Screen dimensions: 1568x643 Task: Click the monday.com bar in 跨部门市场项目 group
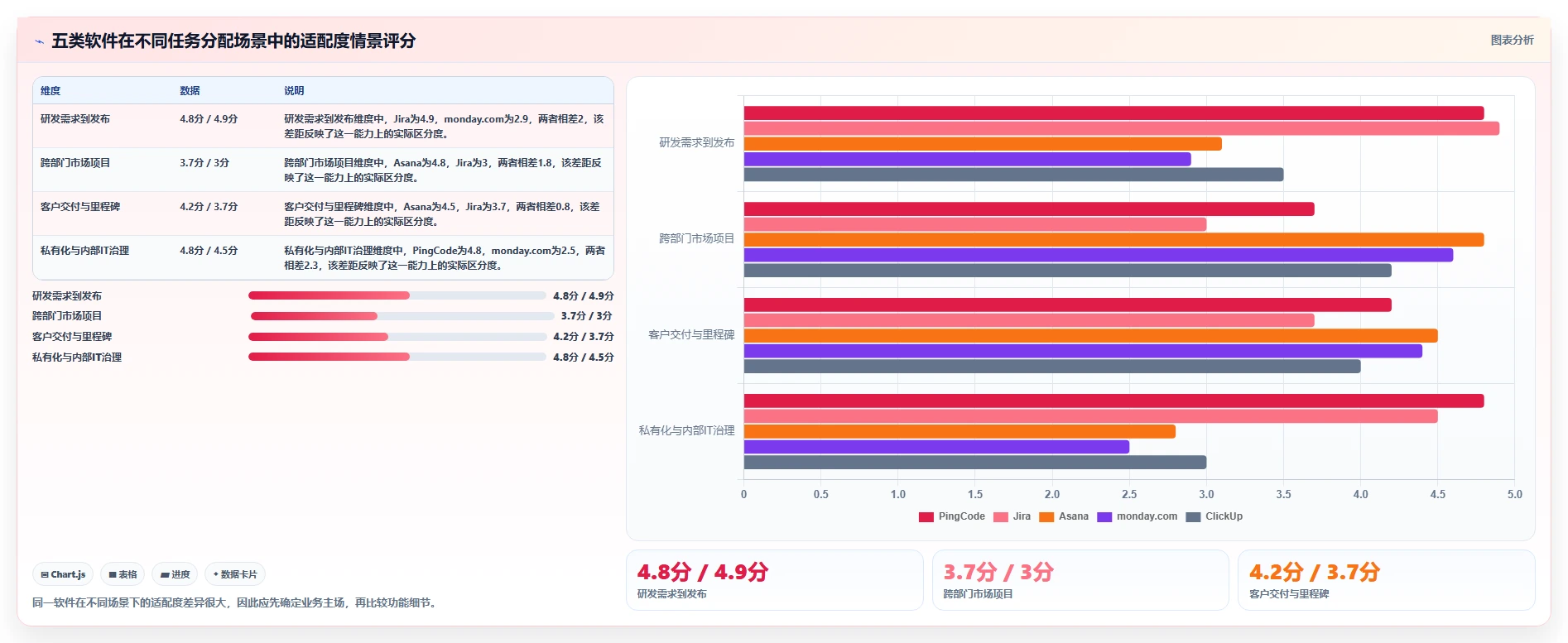coord(1098,255)
